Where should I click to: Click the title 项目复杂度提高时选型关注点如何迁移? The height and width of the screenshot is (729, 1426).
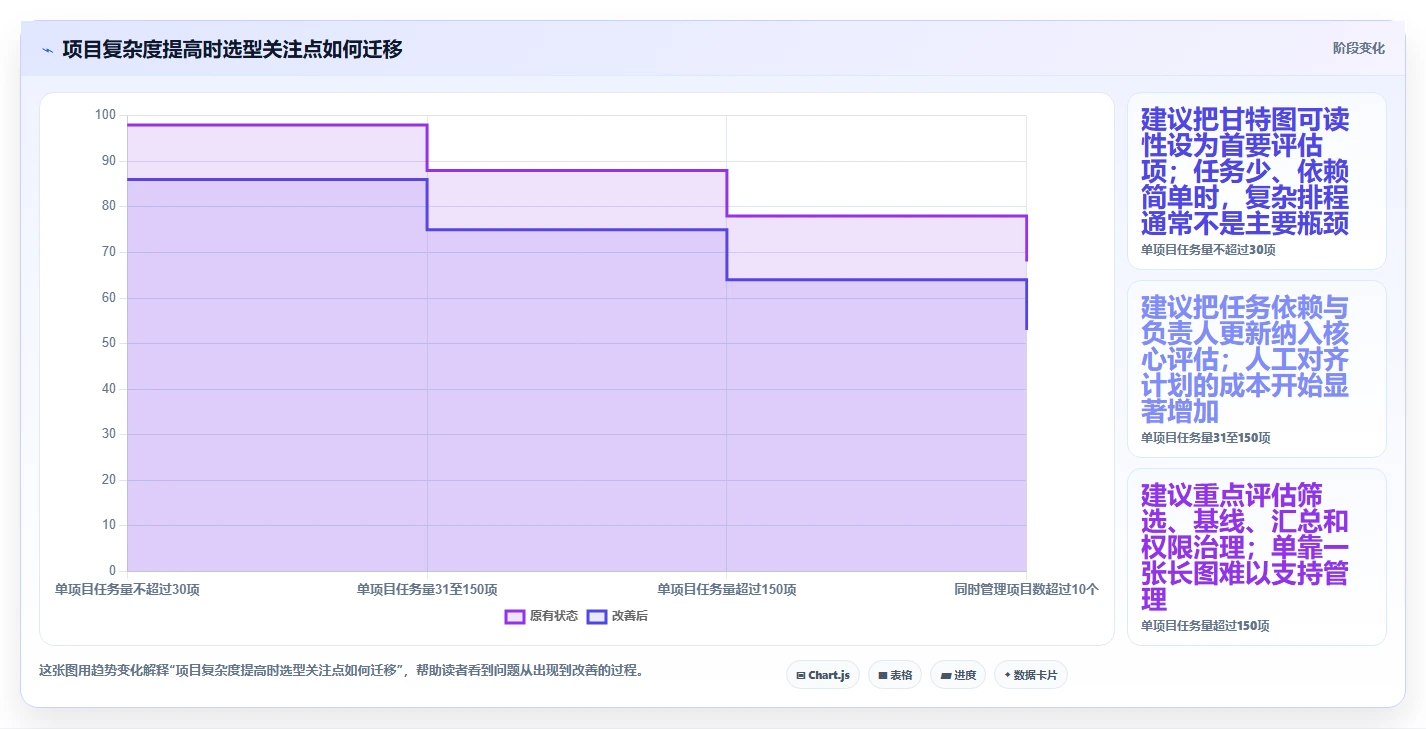[x=232, y=49]
